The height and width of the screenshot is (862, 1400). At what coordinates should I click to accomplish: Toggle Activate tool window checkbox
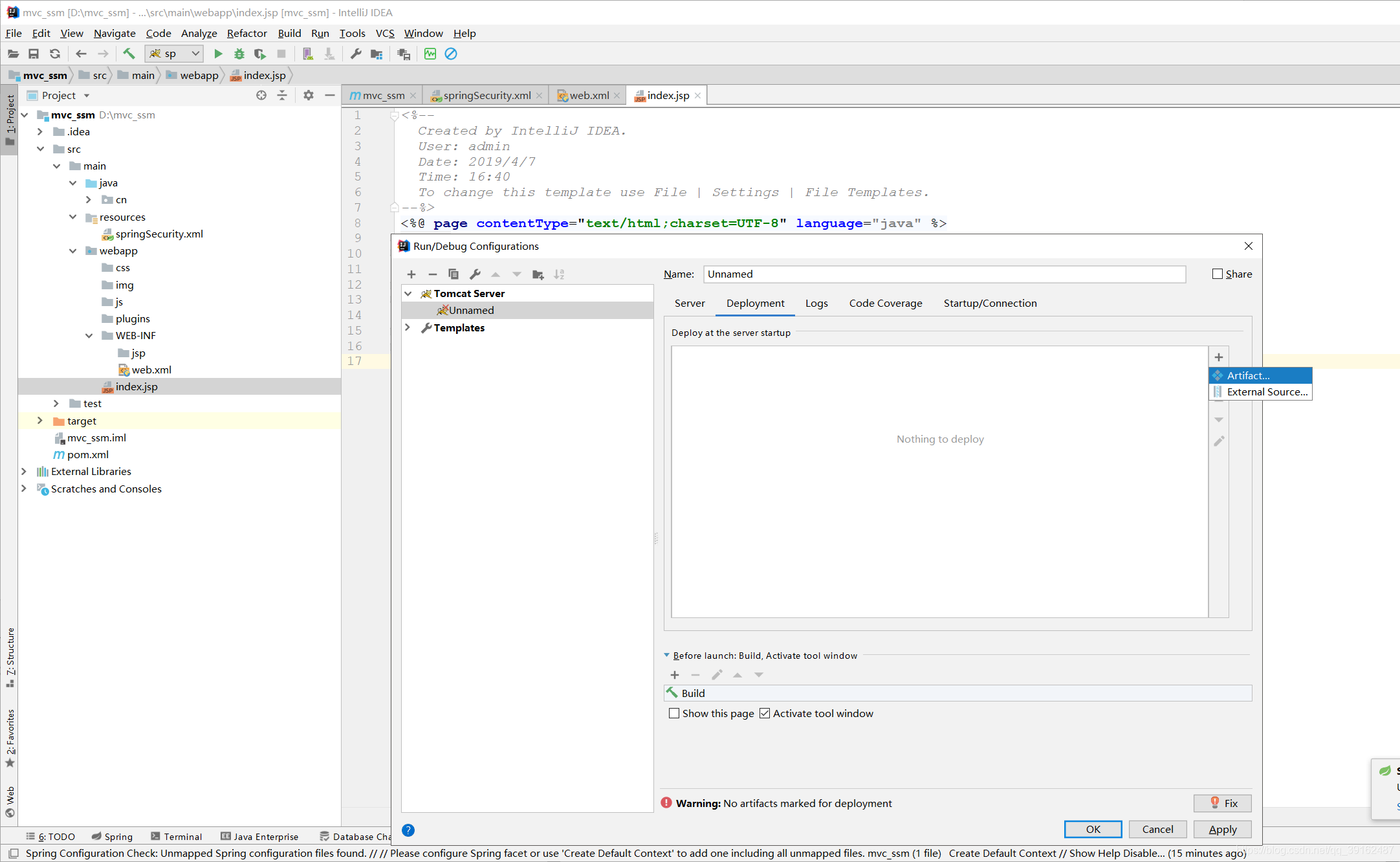[x=763, y=713]
